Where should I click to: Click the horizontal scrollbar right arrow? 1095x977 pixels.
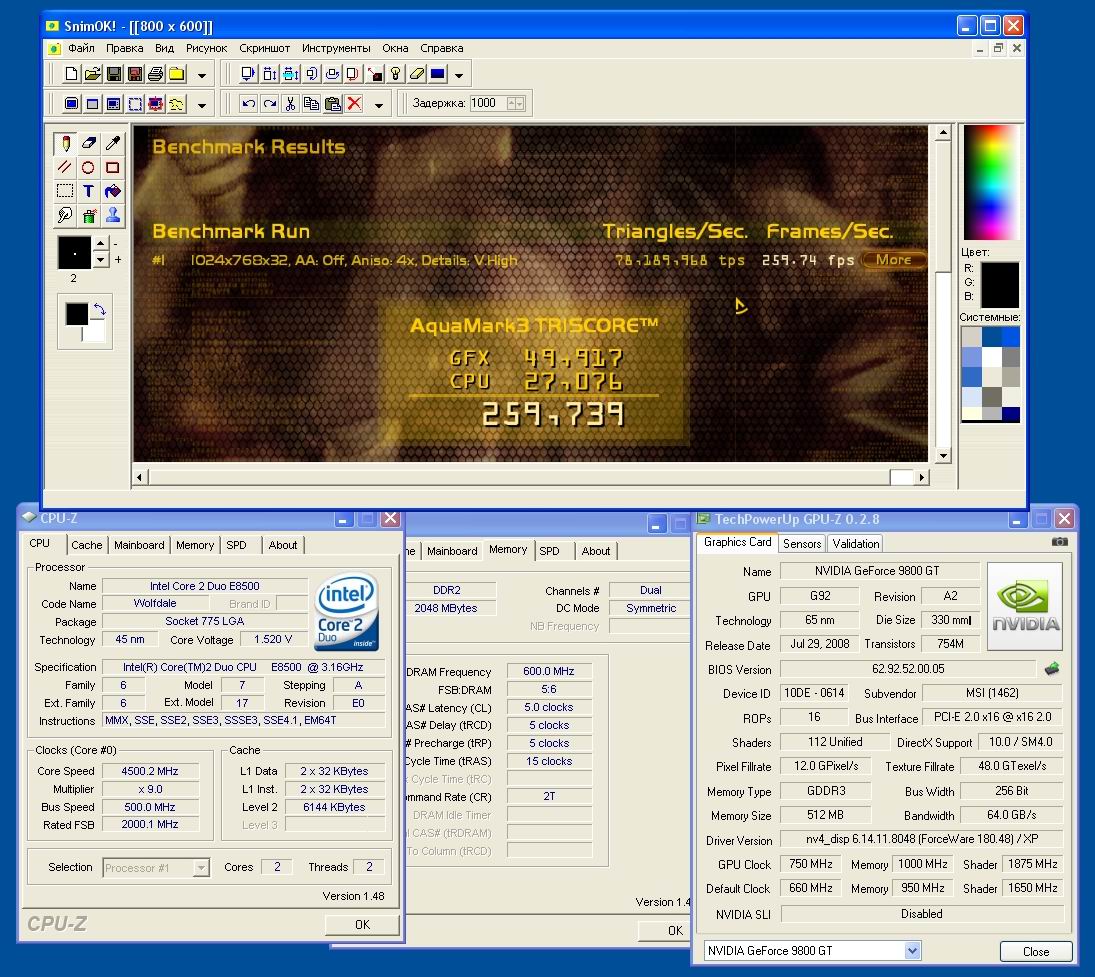(922, 478)
